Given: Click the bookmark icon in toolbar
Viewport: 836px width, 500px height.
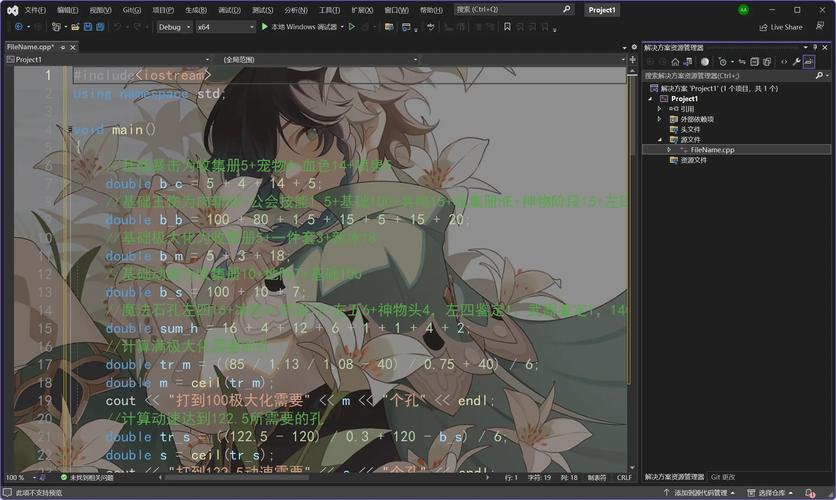Looking at the screenshot, I should 507,27.
